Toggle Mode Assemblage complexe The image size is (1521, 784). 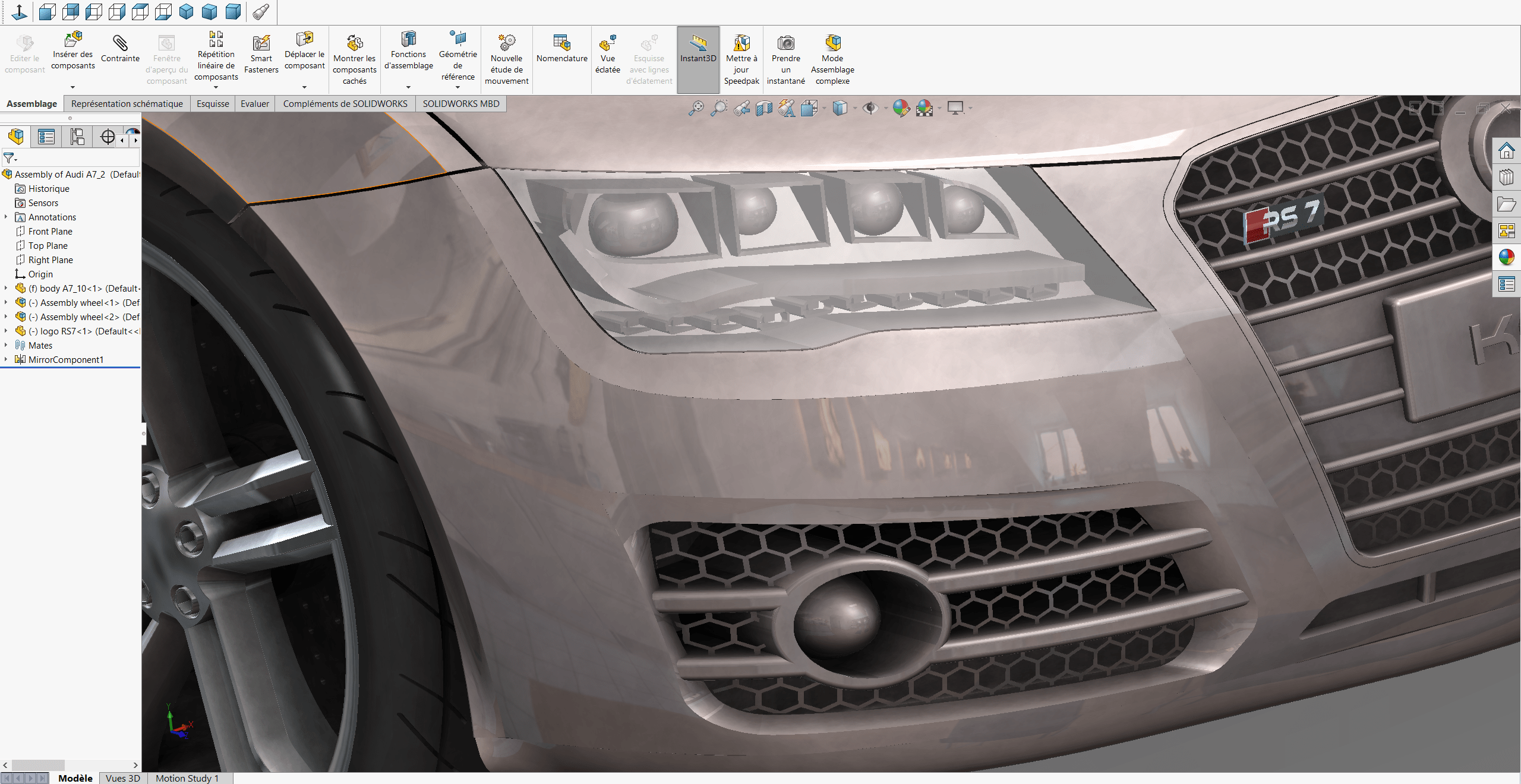click(832, 59)
